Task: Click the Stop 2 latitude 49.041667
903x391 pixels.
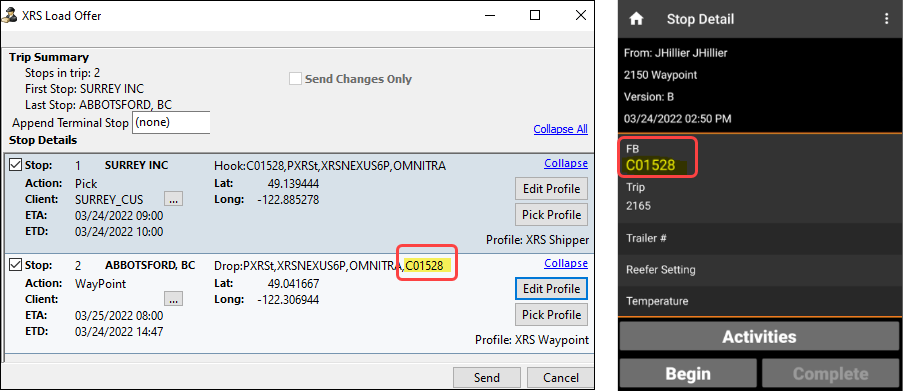Action: [293, 284]
